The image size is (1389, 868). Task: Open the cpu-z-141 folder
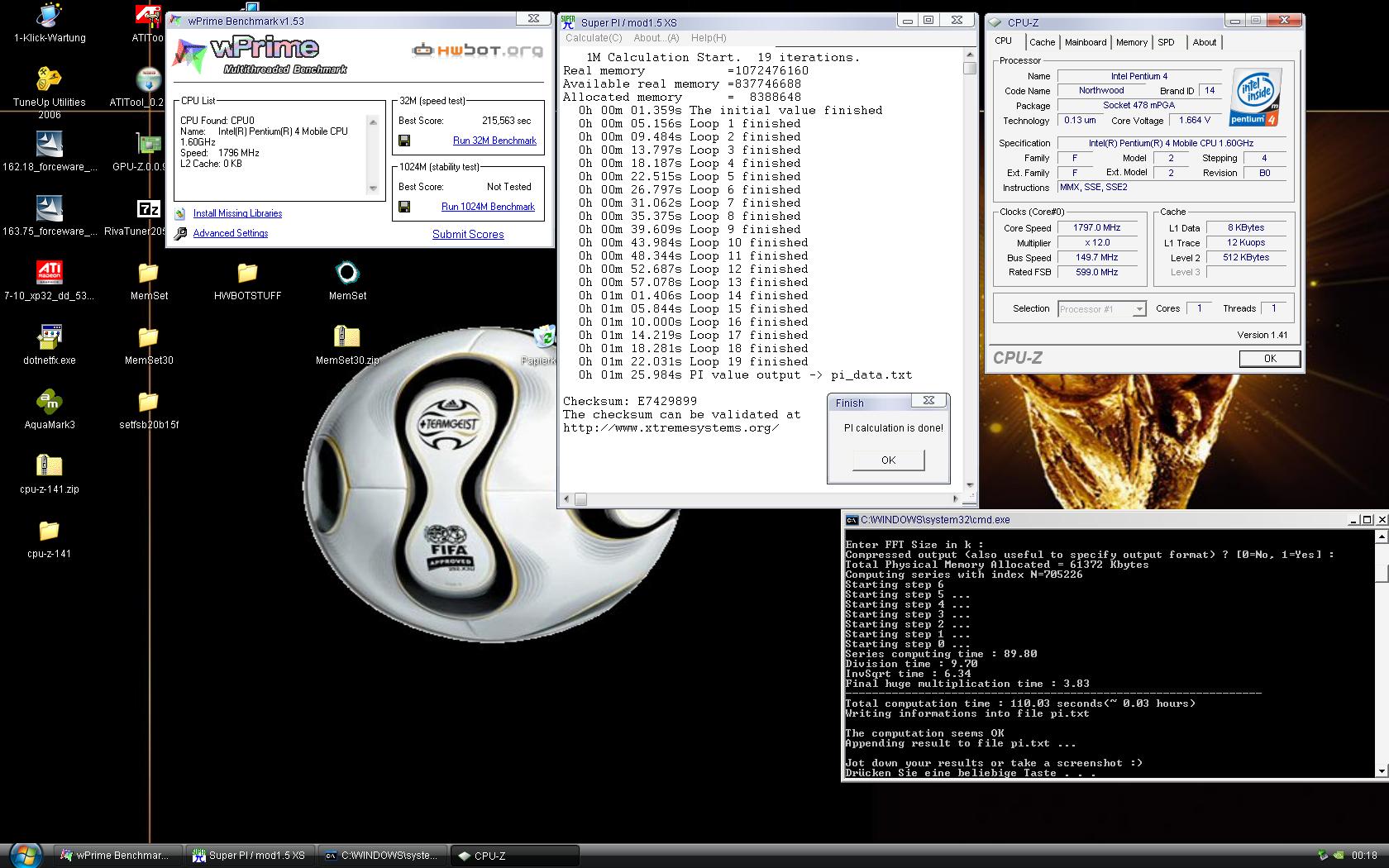[x=50, y=539]
